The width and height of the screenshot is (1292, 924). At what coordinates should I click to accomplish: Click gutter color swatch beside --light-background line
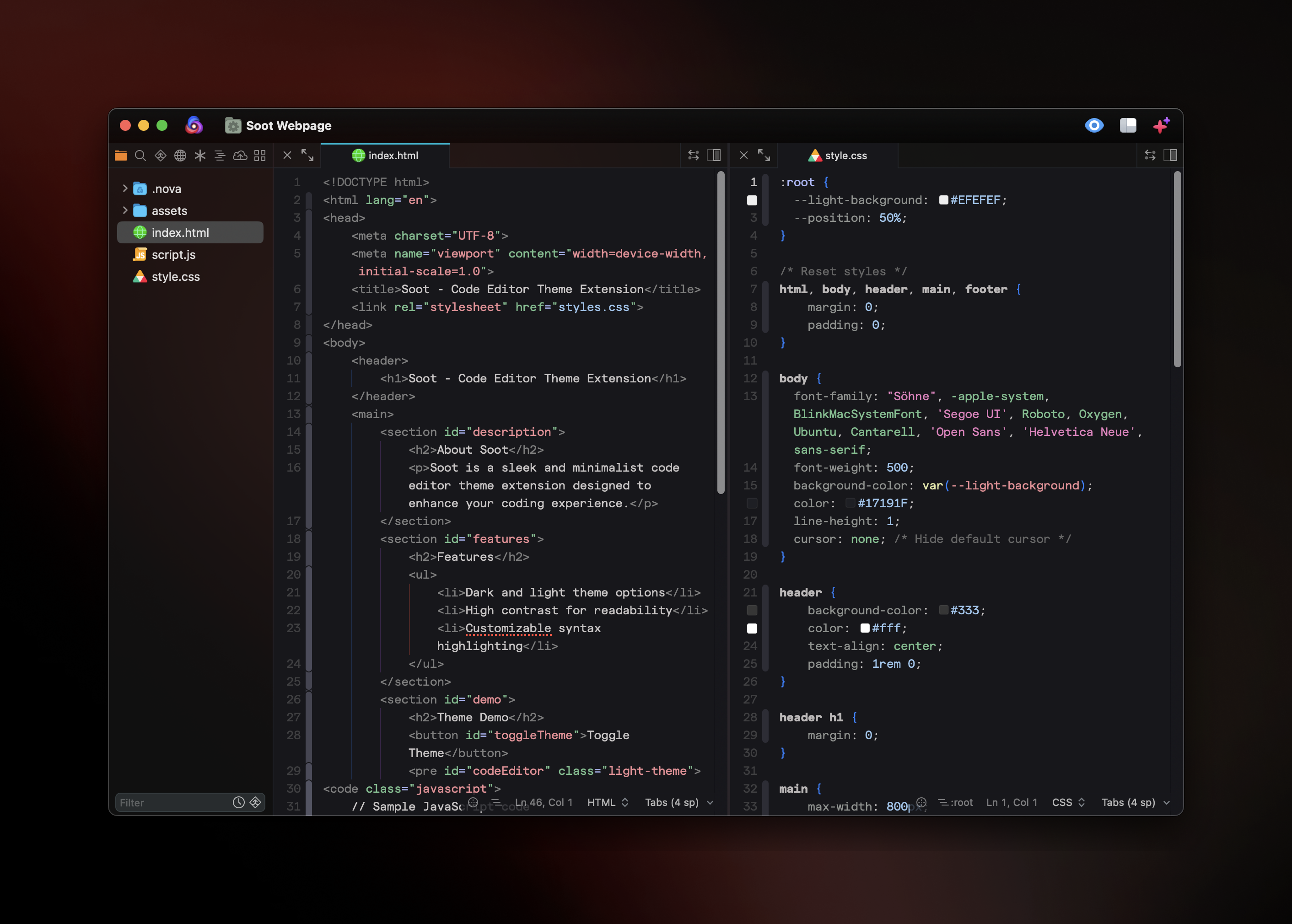point(752,200)
